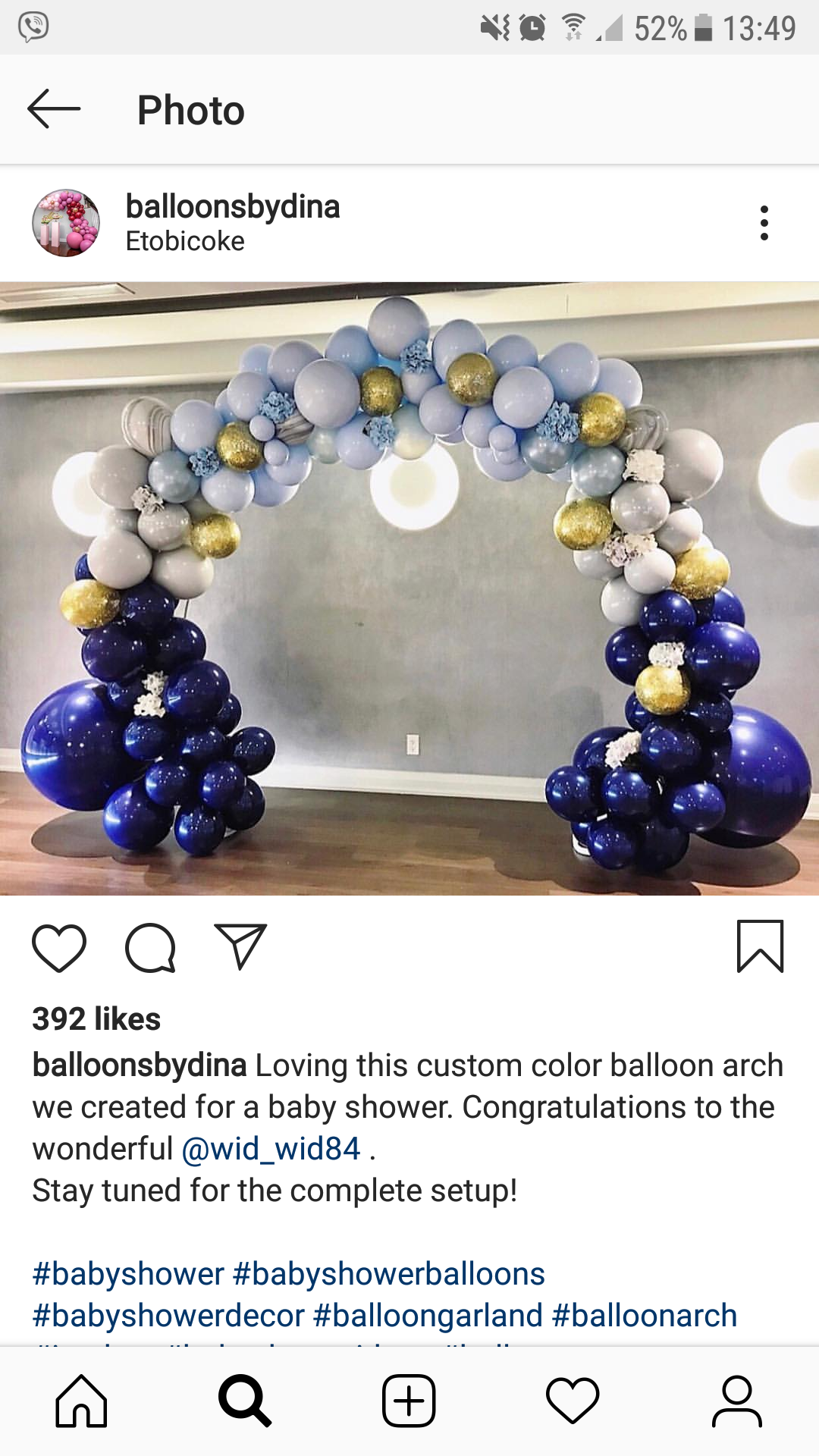Tap the back arrow in the header

54,109
